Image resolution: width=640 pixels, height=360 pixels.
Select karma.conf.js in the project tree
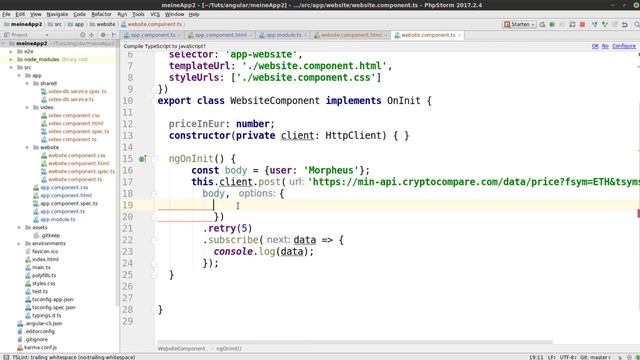pos(40,347)
